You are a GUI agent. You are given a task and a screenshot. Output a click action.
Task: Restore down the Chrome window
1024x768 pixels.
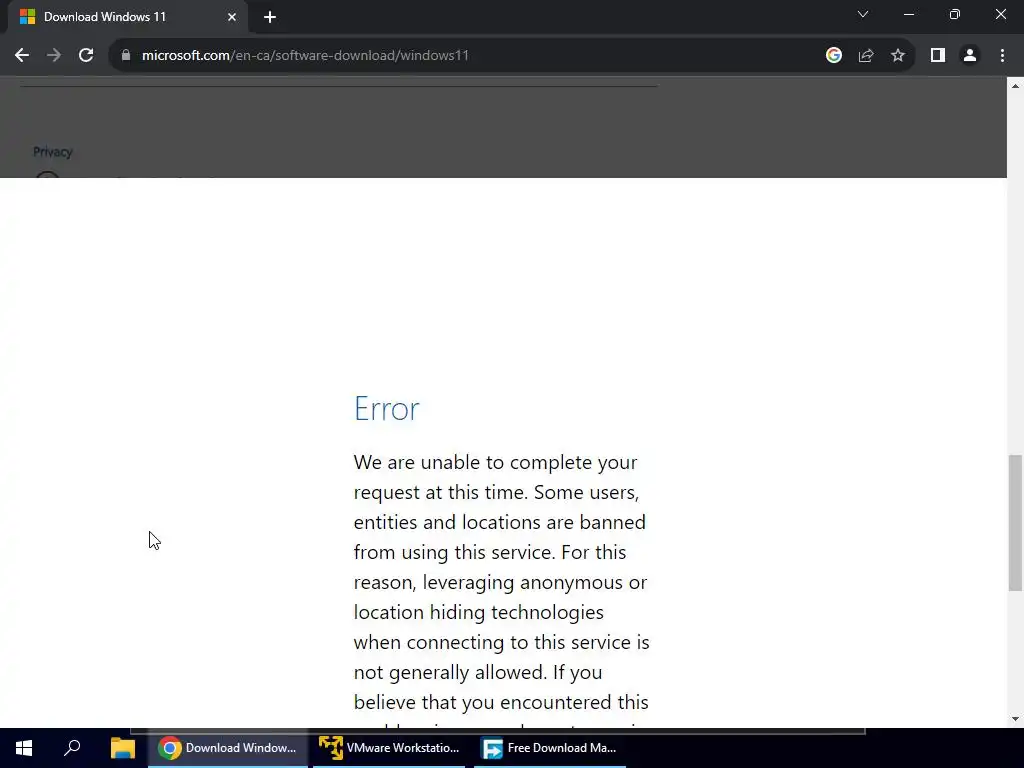955,14
